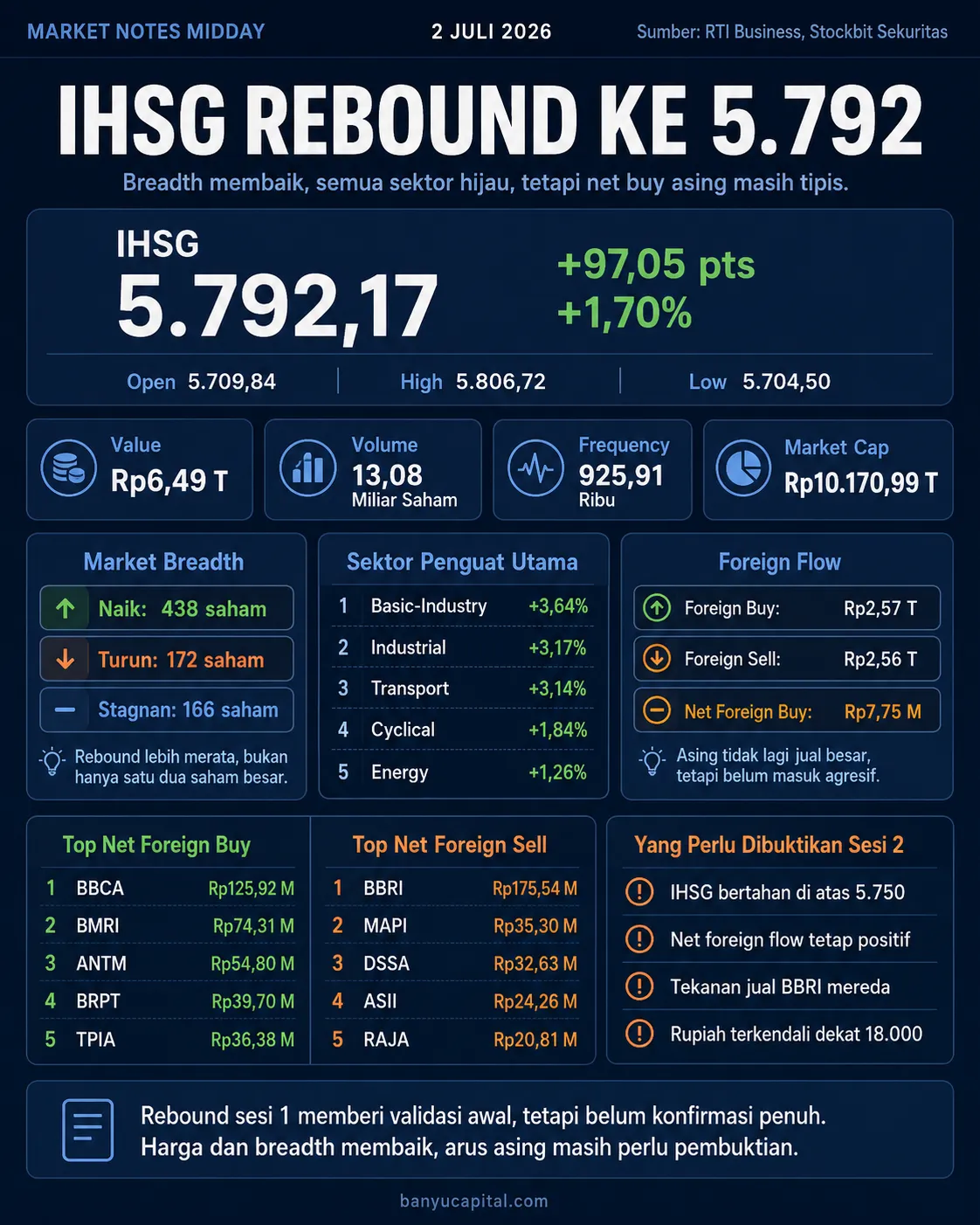
Task: Click the Energy +1,26% sector row
Action: (463, 772)
